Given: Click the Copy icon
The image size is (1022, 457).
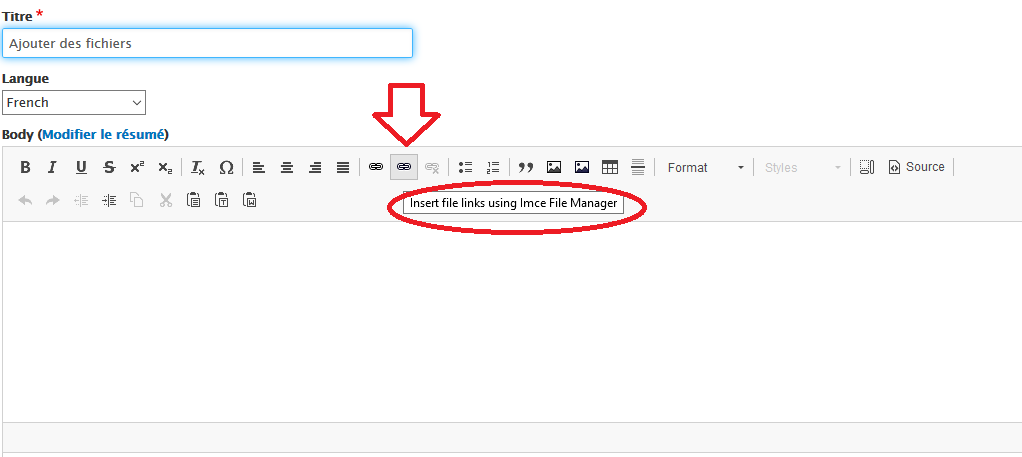Looking at the screenshot, I should pos(137,201).
